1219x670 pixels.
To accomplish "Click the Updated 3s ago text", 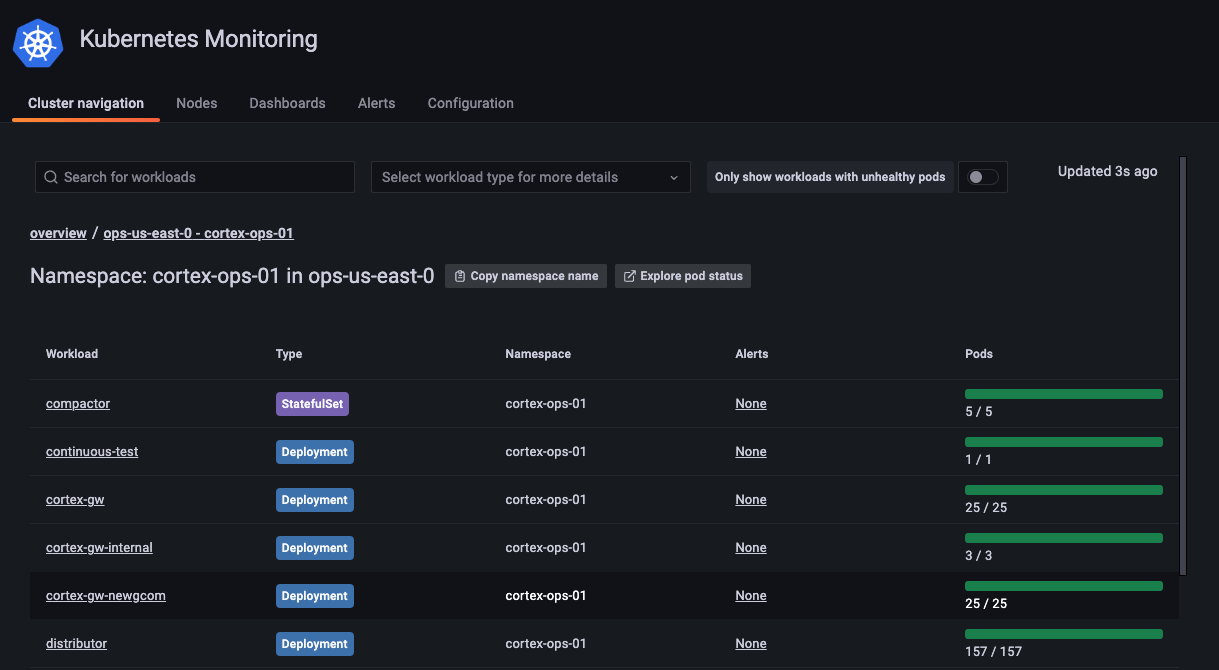I will point(1108,171).
